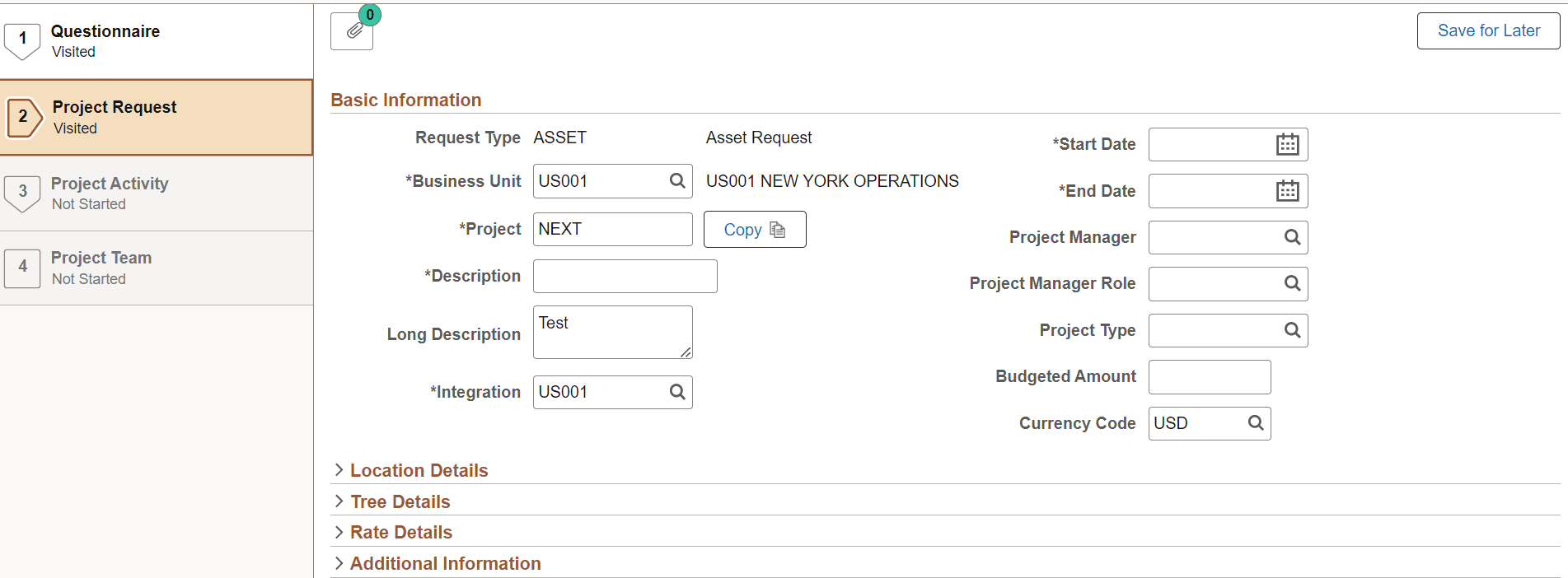1568x578 pixels.
Task: Click inside the Description field
Action: coord(624,276)
